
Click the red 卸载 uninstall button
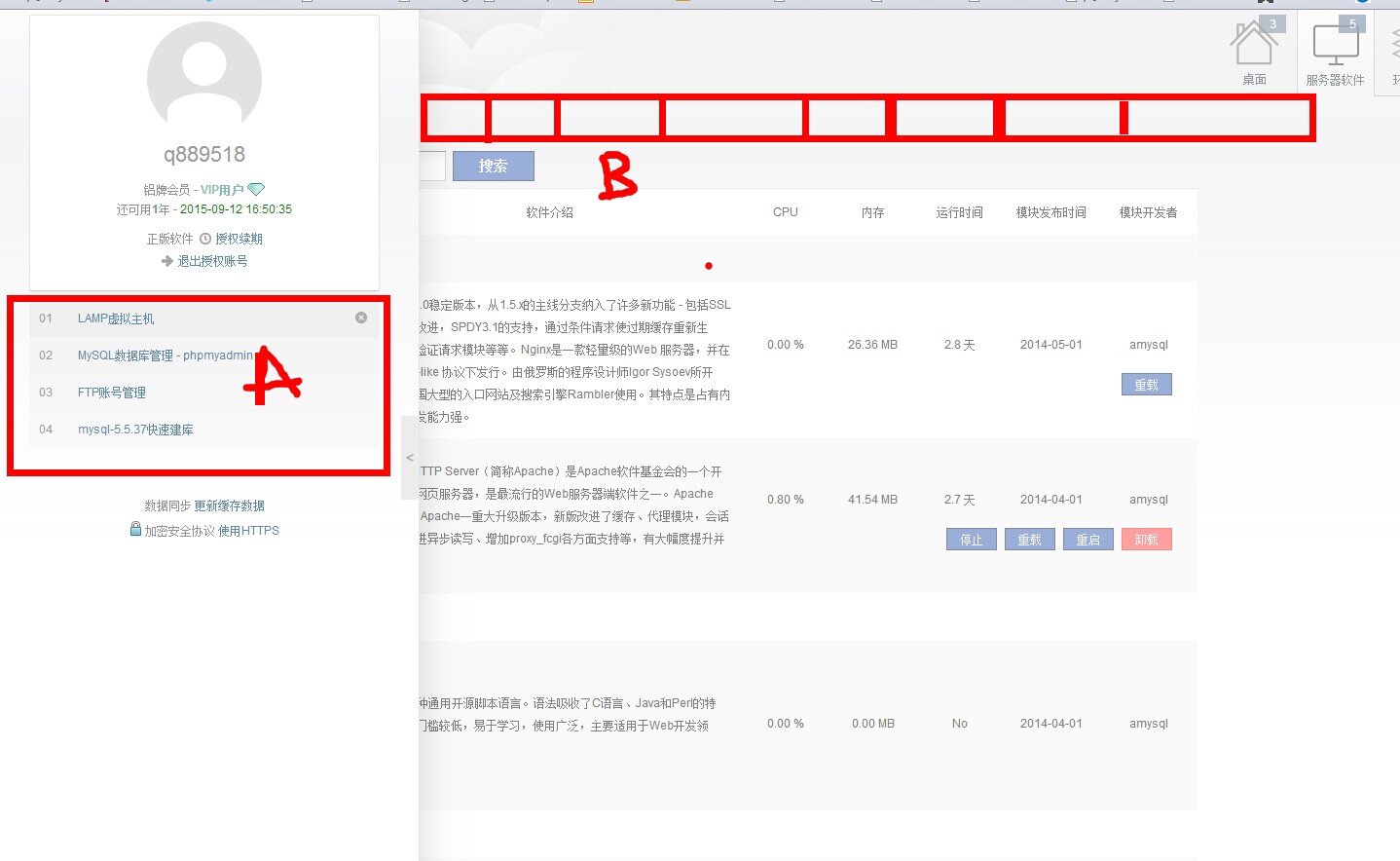(x=1146, y=540)
